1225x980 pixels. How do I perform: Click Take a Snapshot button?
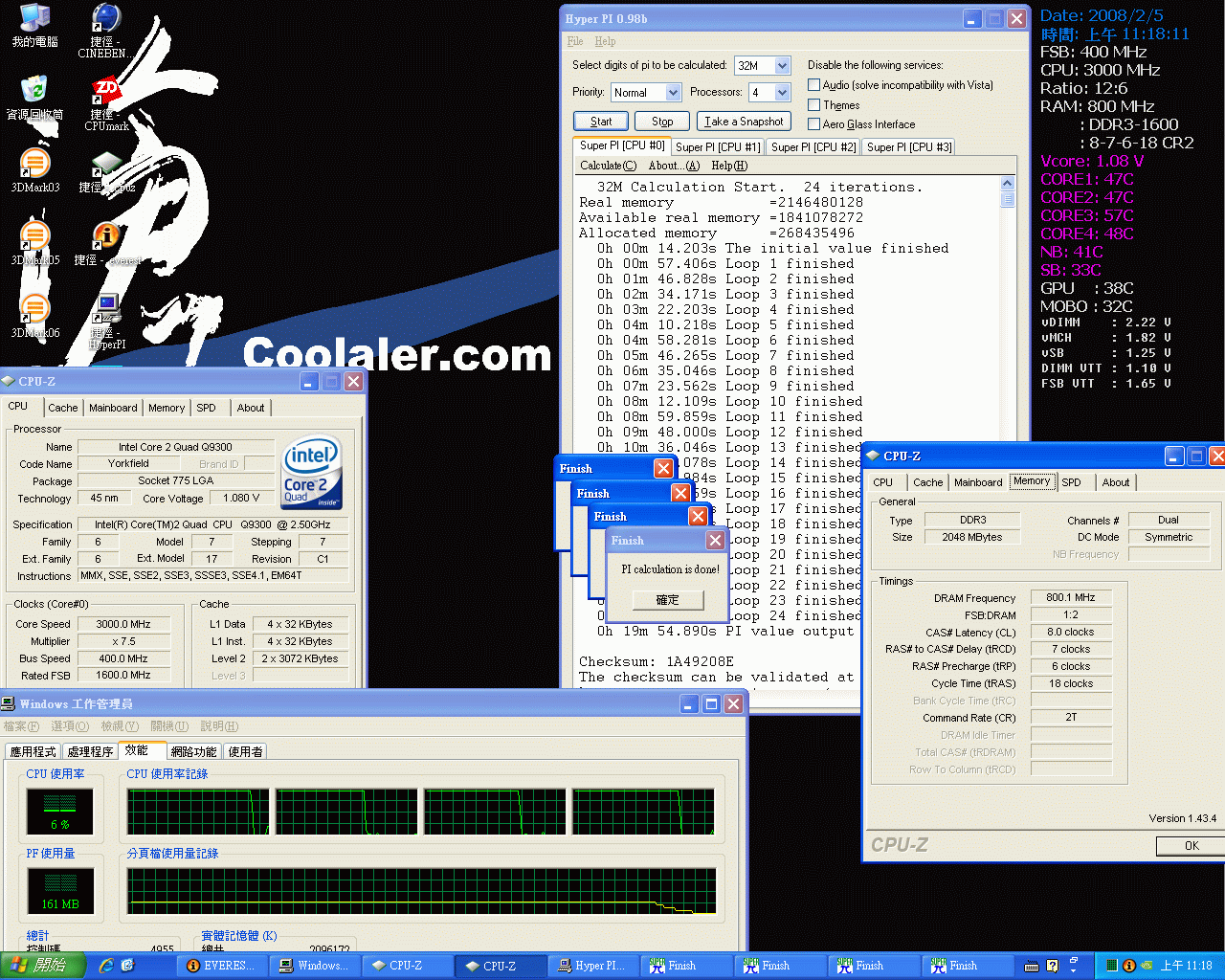pos(744,122)
